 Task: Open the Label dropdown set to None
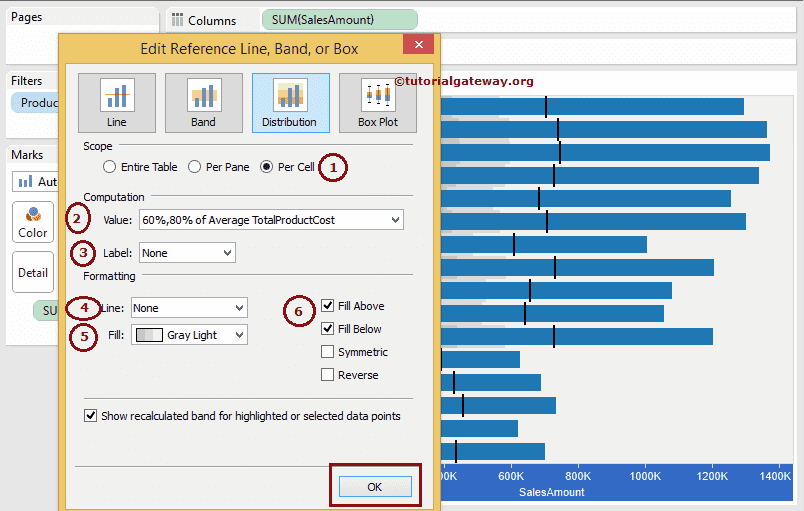pos(187,253)
